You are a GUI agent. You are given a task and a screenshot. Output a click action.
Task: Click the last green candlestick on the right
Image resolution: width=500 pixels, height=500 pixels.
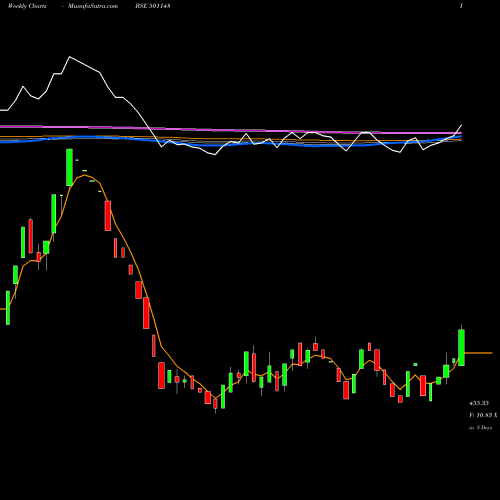(x=461, y=347)
